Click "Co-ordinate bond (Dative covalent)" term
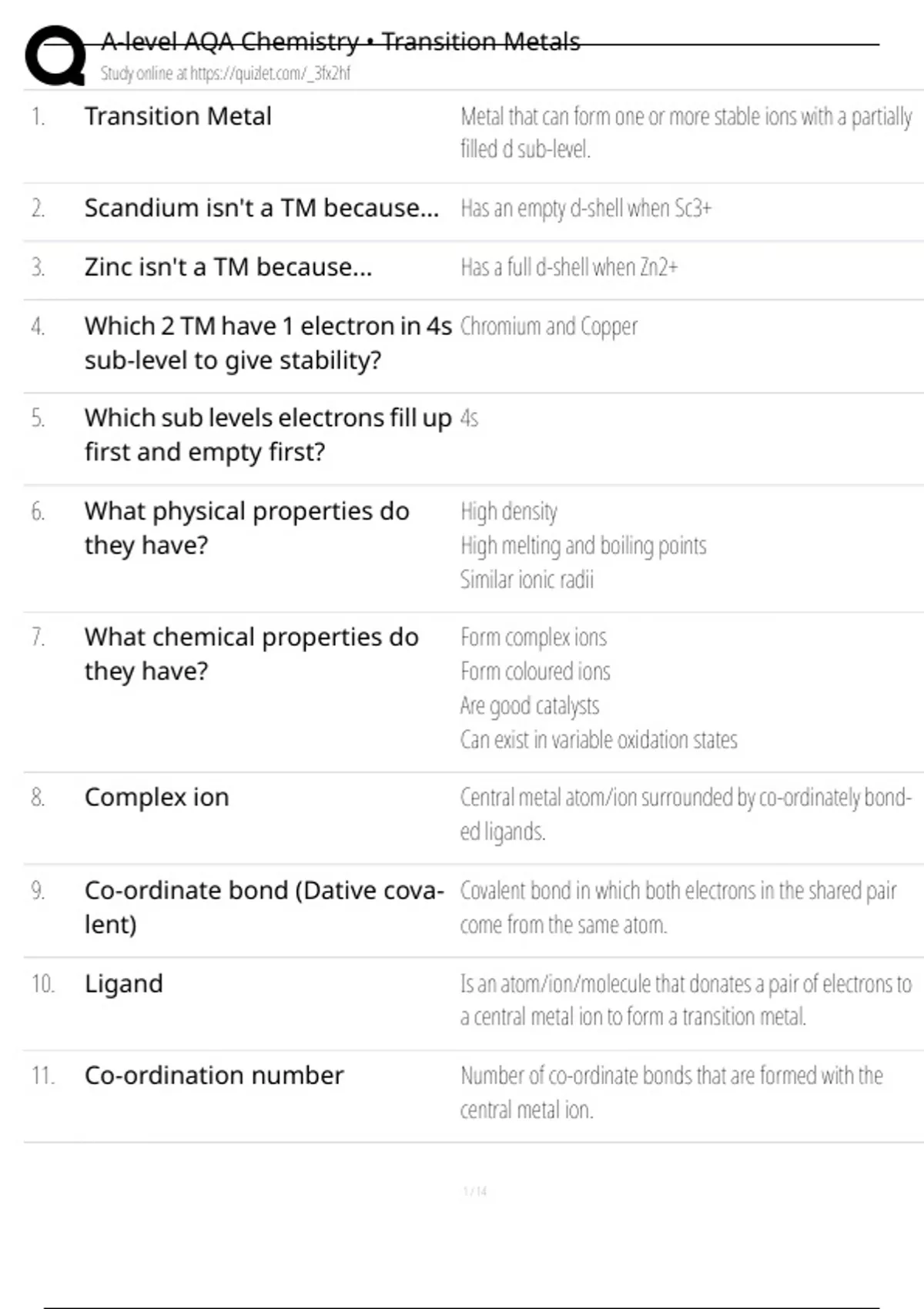Viewport: 924px width, 1309px height. 263,907
